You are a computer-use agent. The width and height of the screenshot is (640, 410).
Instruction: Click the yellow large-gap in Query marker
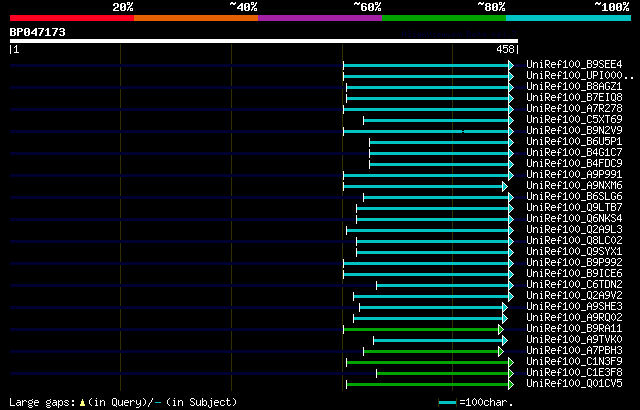(82, 403)
